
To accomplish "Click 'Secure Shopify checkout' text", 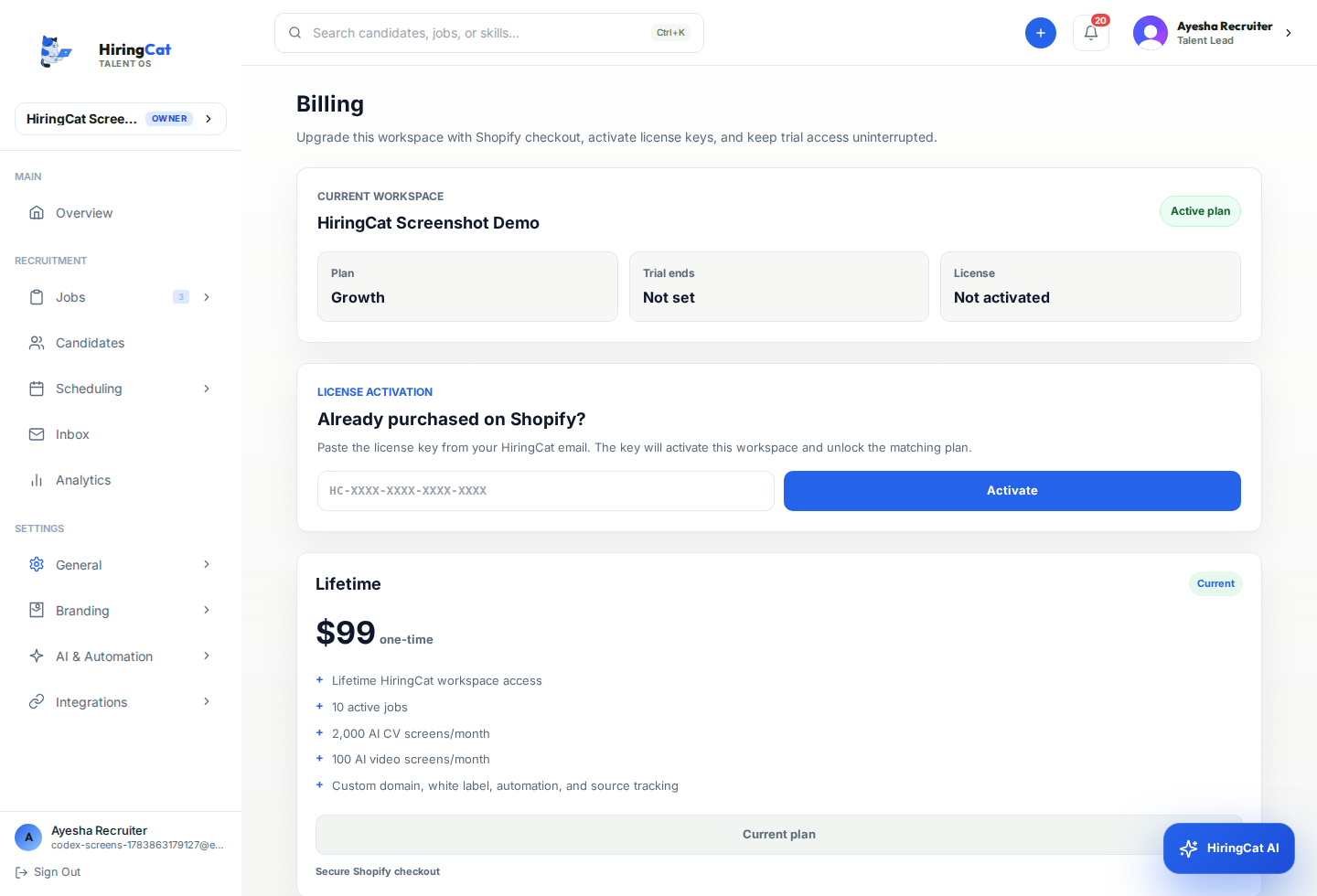I will (378, 871).
